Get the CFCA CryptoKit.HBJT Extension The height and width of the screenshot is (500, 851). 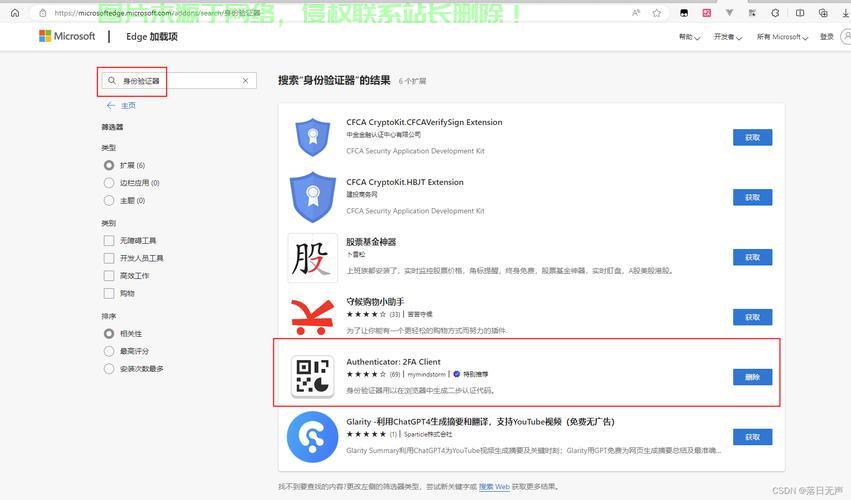(x=752, y=197)
